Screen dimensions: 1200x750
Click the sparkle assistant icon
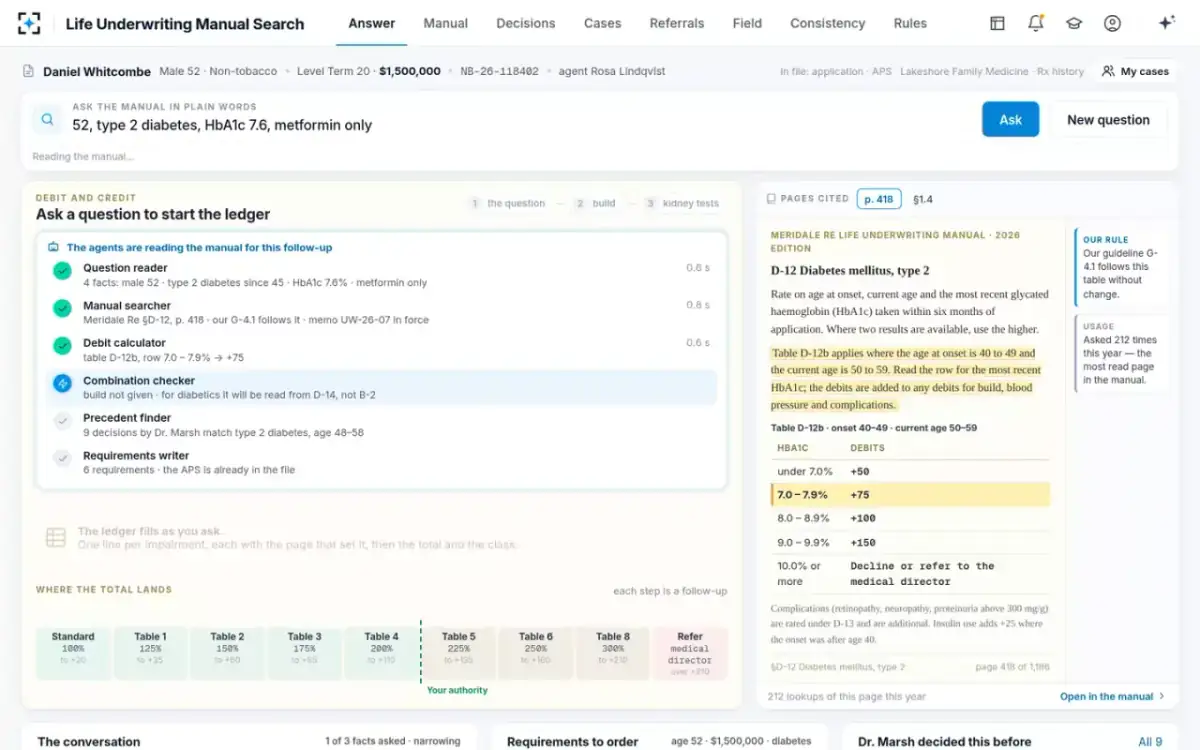[x=1166, y=23]
